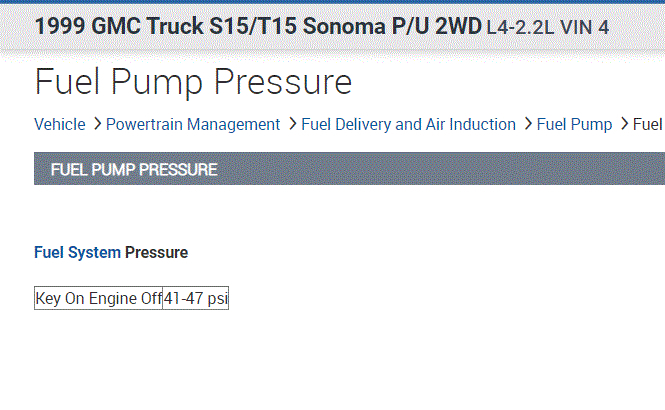665x410 pixels.
Task: Click the chevron before Powertrain Management
Action: 97,125
